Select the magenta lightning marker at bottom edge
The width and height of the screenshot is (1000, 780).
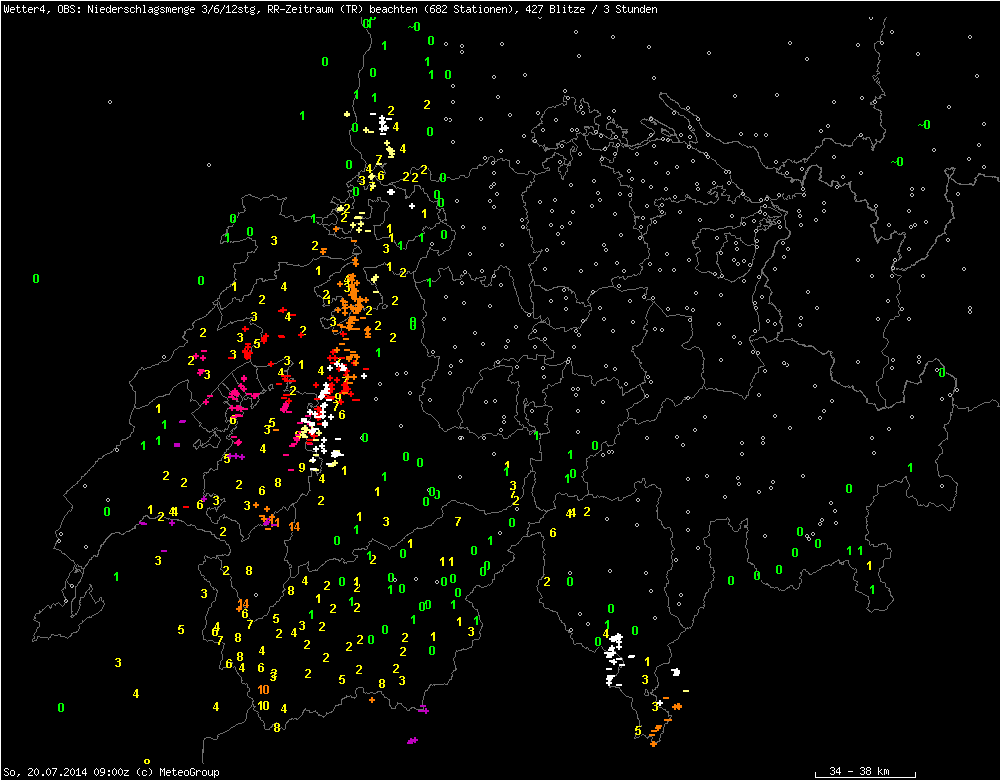point(412,741)
